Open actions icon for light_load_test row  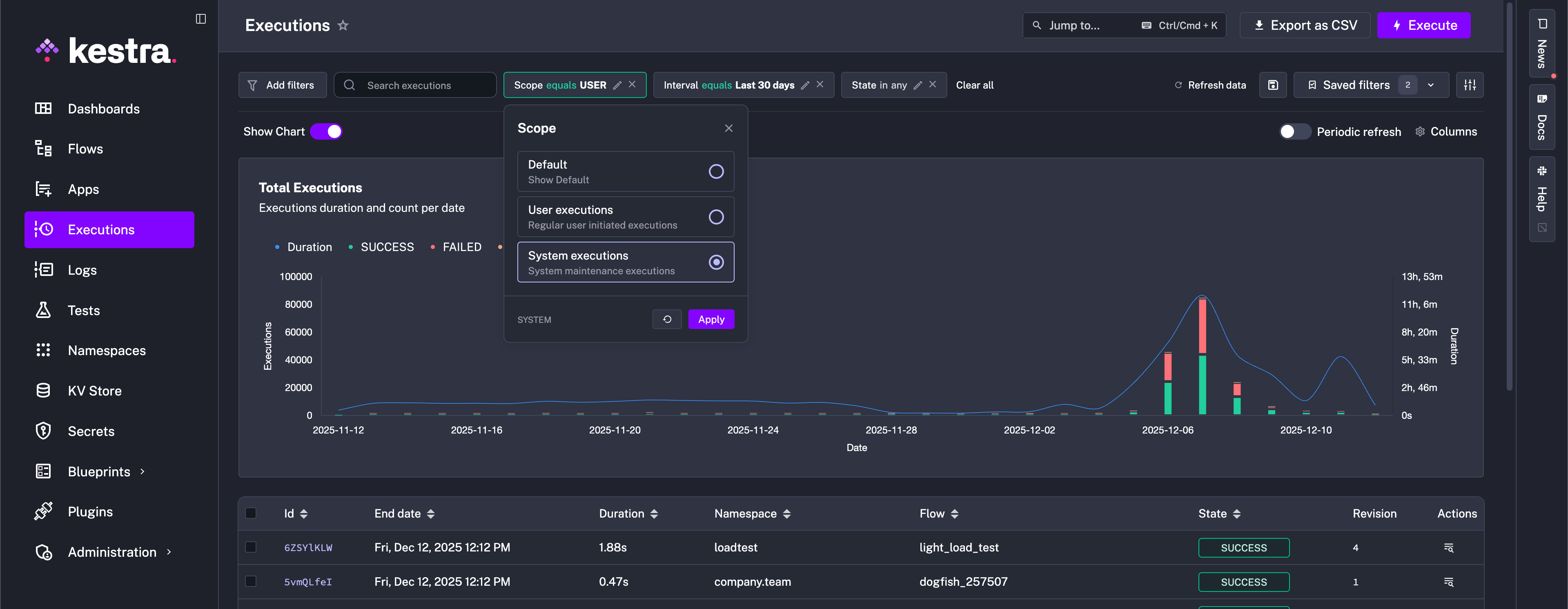click(x=1449, y=547)
